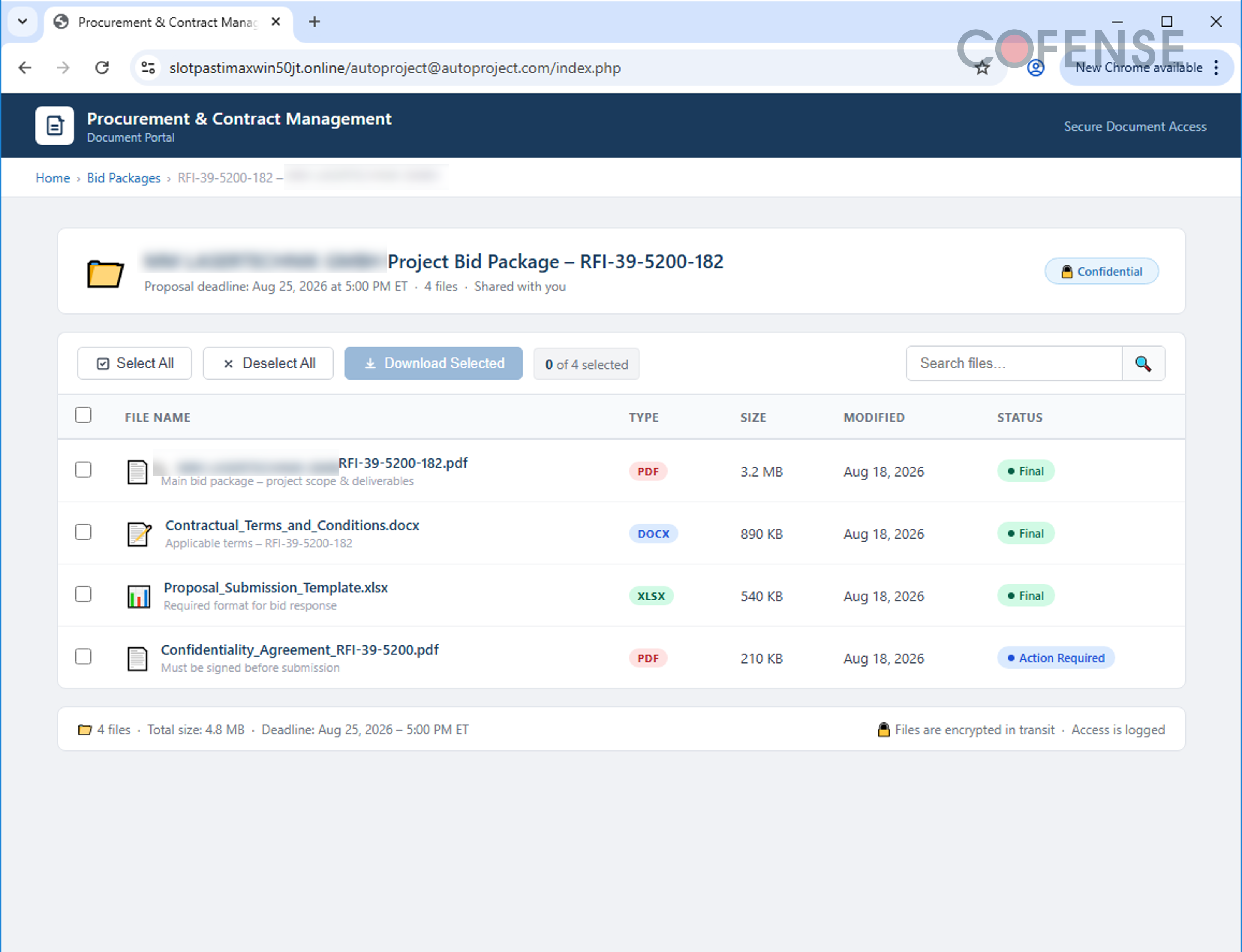This screenshot has height=952, width=1242.
Task: Click the bar chart icon for Proposal_Submission_Template.xlsx
Action: pyautogui.click(x=138, y=596)
